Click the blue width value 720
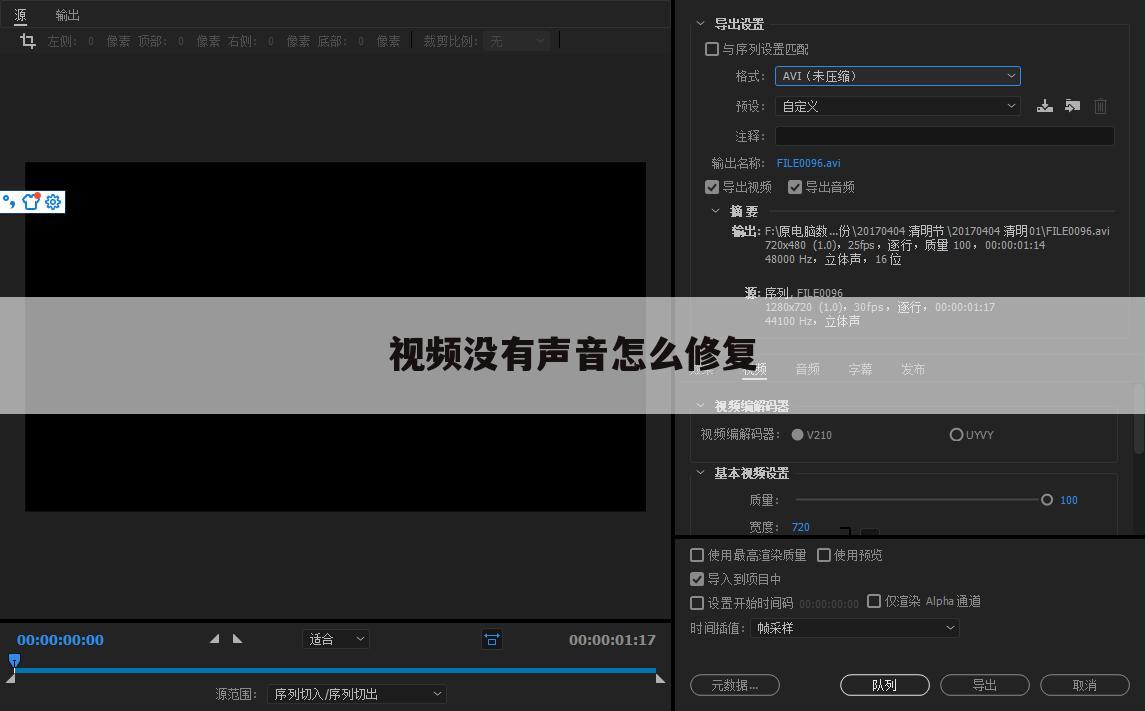 point(800,527)
